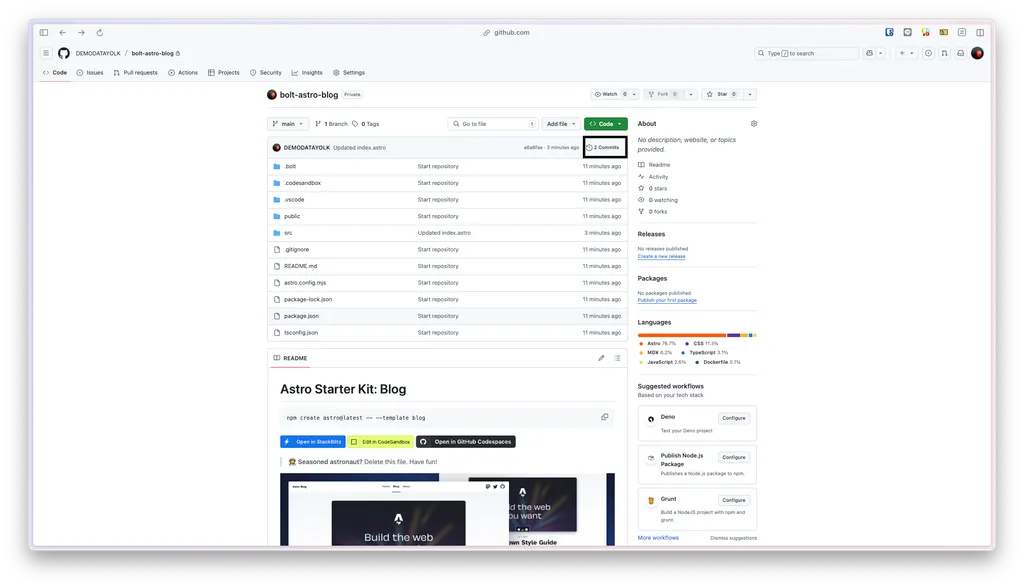
Task: Switch to the Insights tab
Action: click(x=307, y=73)
